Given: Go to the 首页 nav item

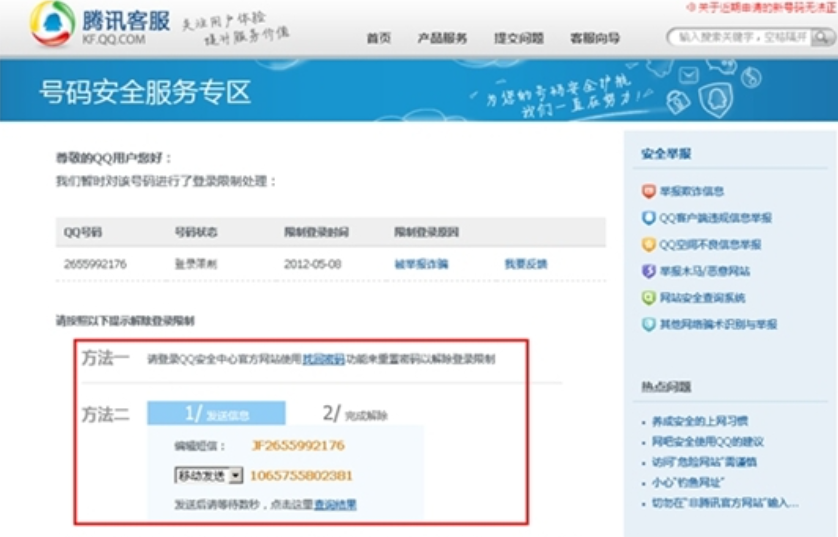Looking at the screenshot, I should pos(378,38).
